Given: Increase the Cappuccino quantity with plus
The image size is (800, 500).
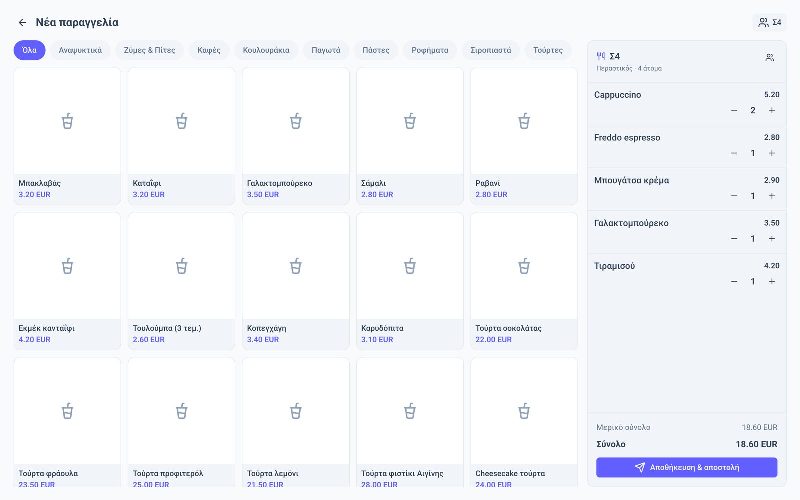Looking at the screenshot, I should [x=772, y=110].
